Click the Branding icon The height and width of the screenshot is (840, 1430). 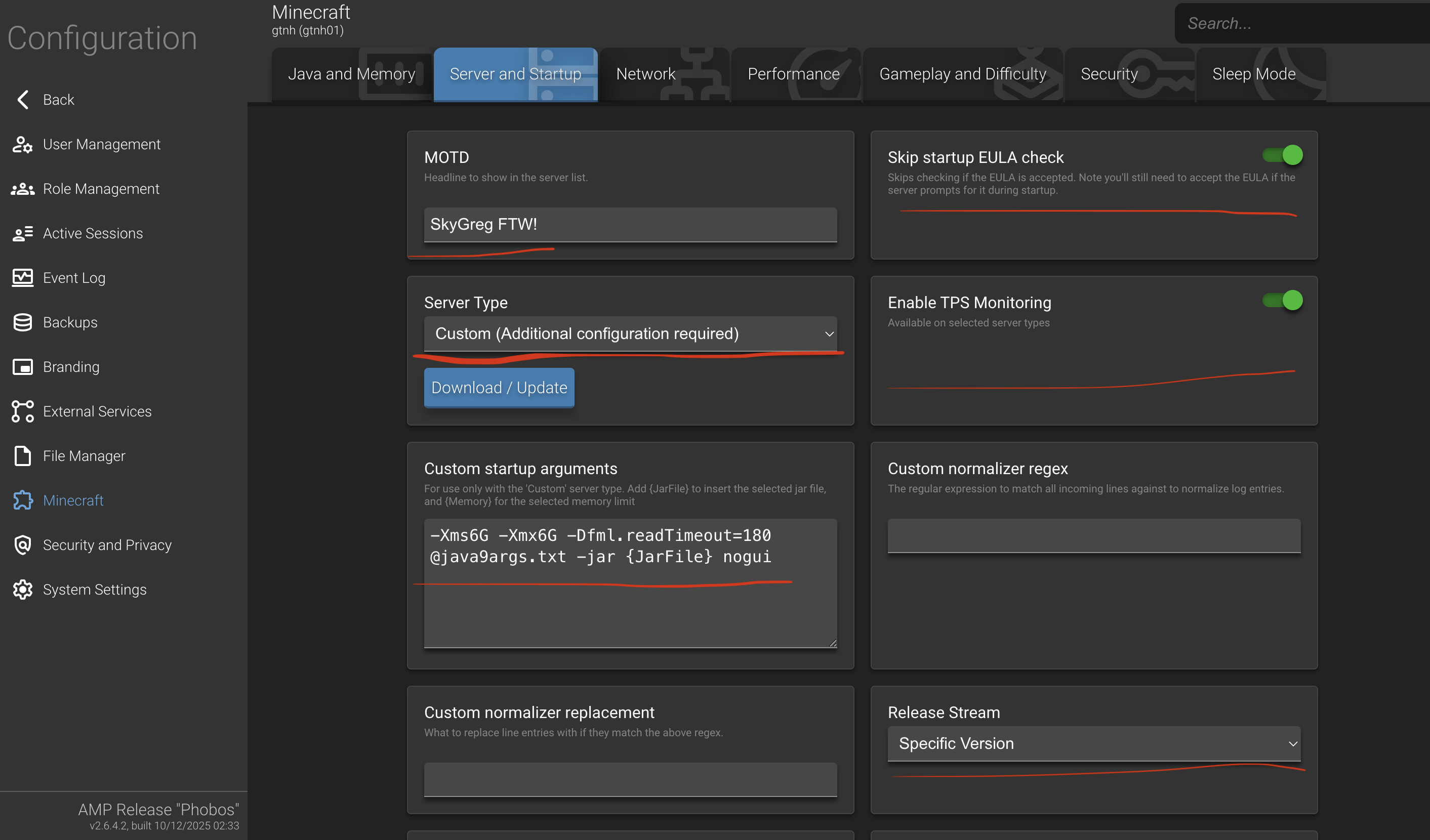click(x=23, y=367)
